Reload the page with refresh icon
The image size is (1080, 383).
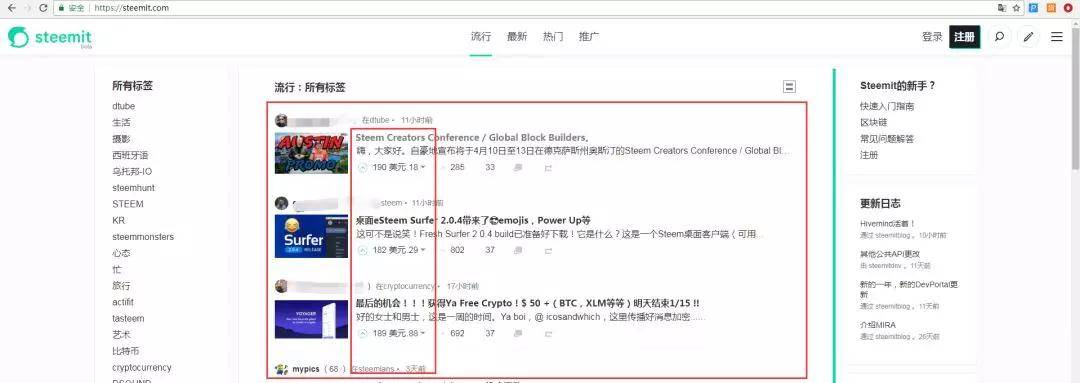[x=43, y=8]
